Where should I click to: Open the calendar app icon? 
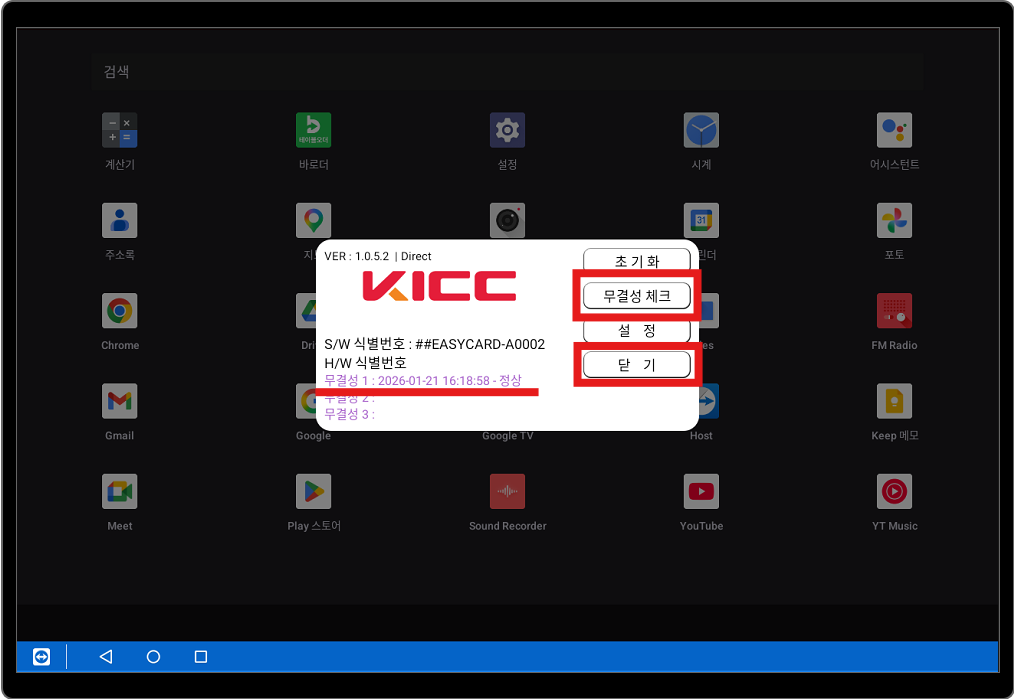[701, 220]
